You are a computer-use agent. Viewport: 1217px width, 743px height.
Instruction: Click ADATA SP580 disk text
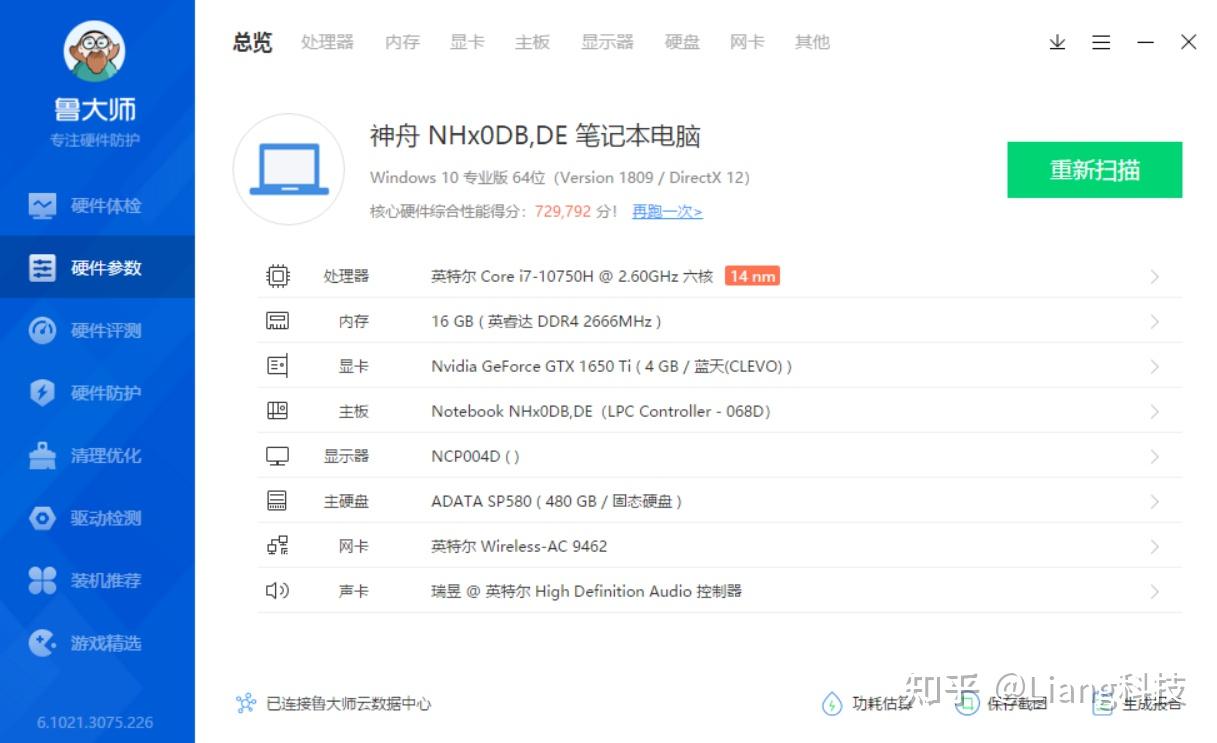(556, 501)
